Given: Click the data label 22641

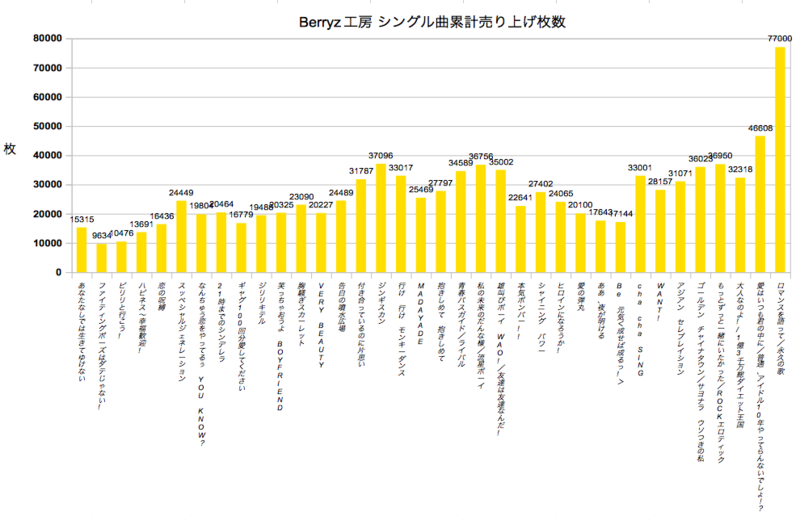Looking at the screenshot, I should [520, 197].
